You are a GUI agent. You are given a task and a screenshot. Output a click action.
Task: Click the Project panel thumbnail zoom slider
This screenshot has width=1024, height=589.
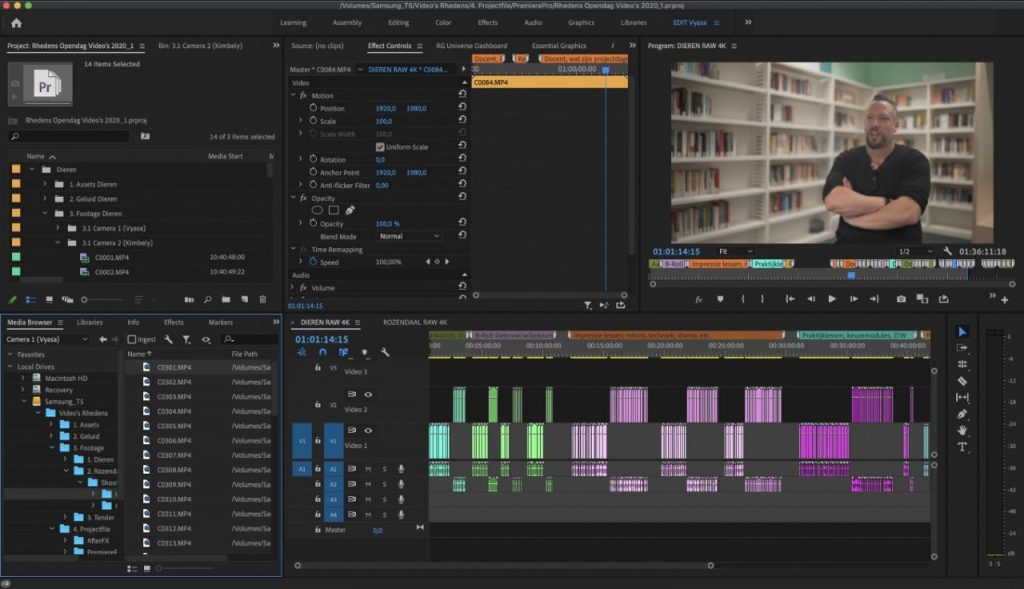pos(85,299)
